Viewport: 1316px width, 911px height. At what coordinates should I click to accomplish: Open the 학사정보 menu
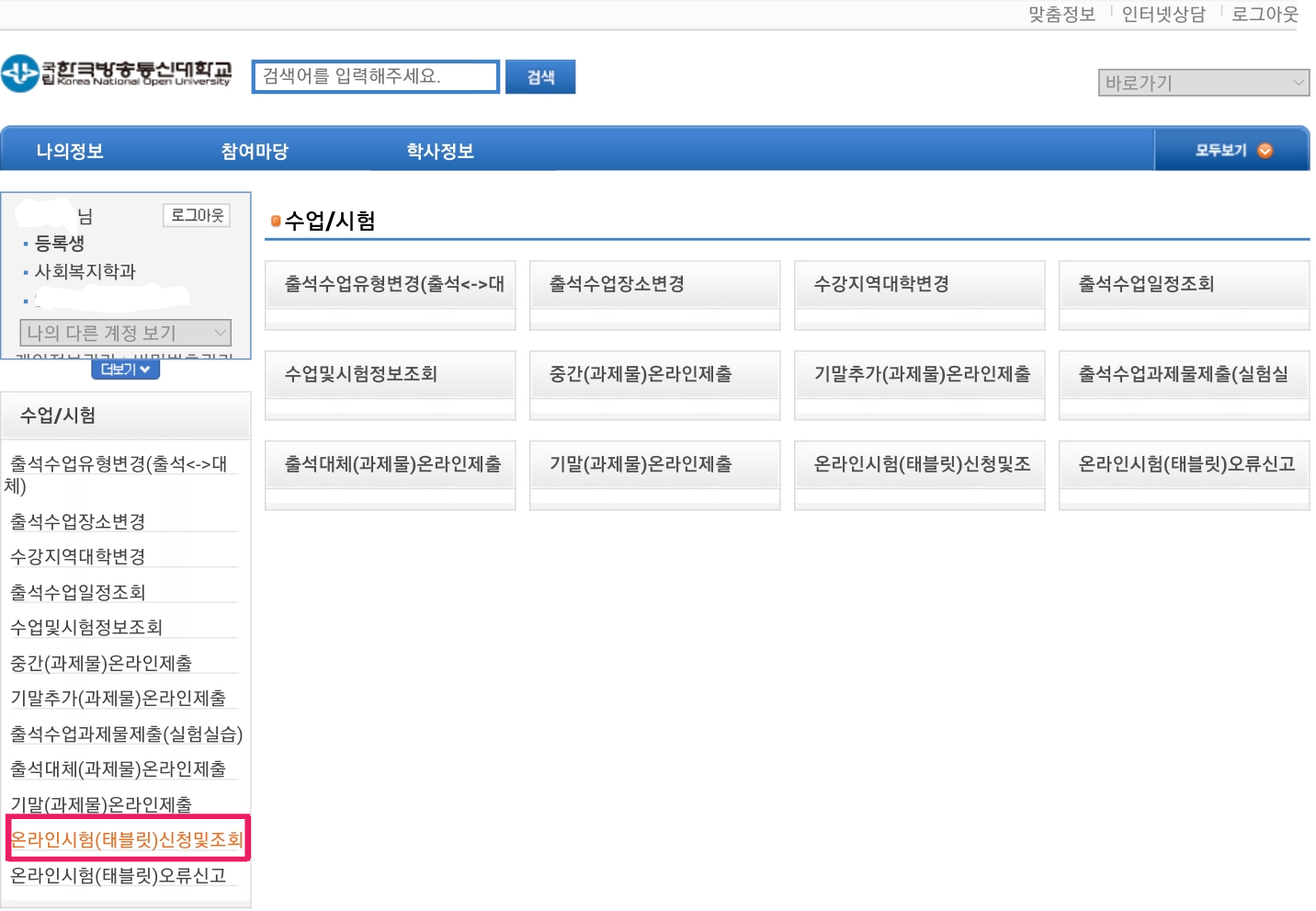[440, 151]
